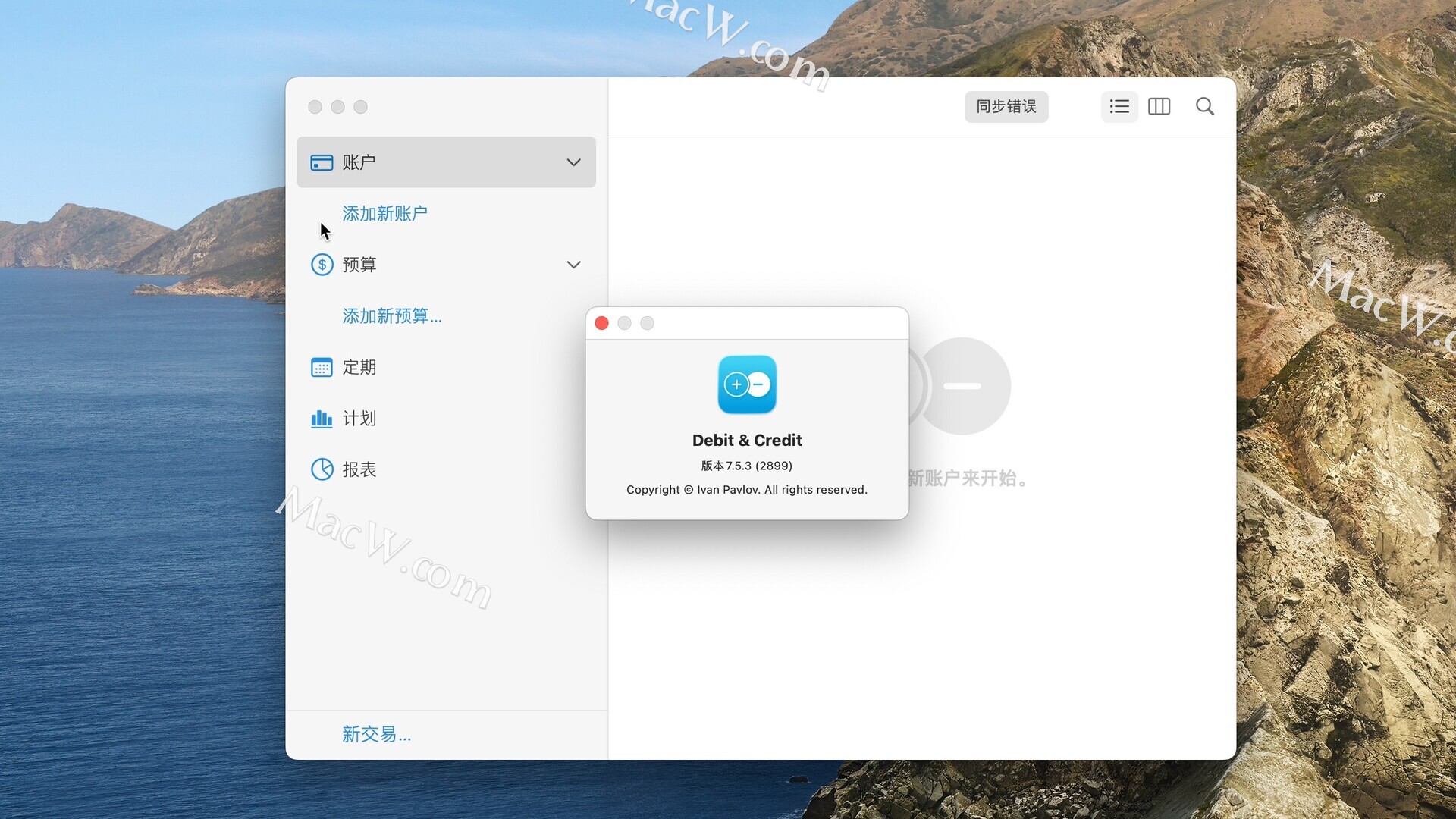Click the Accounts card icon in sidebar
This screenshot has height=819, width=1456.
click(x=322, y=162)
